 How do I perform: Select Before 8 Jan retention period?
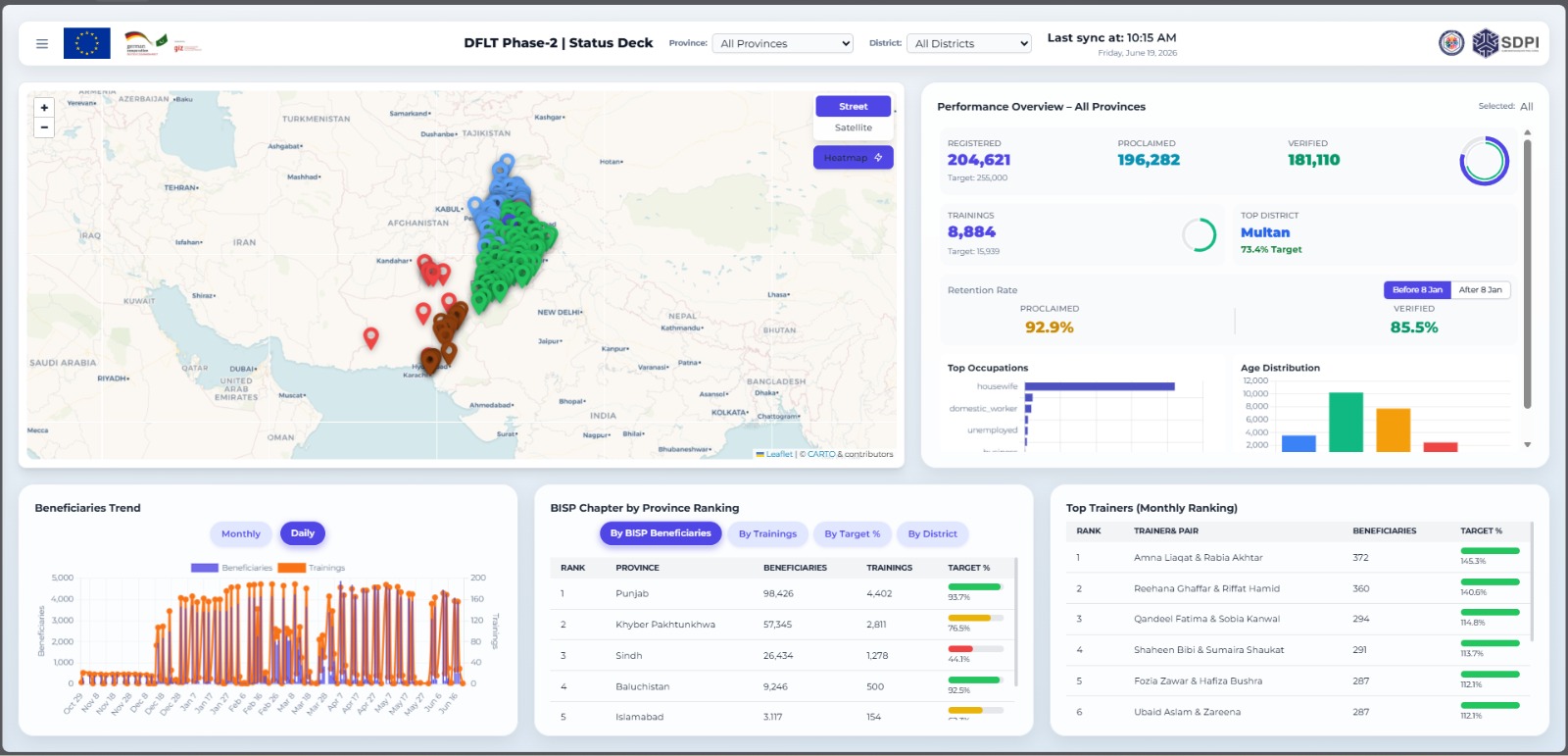coord(1417,290)
